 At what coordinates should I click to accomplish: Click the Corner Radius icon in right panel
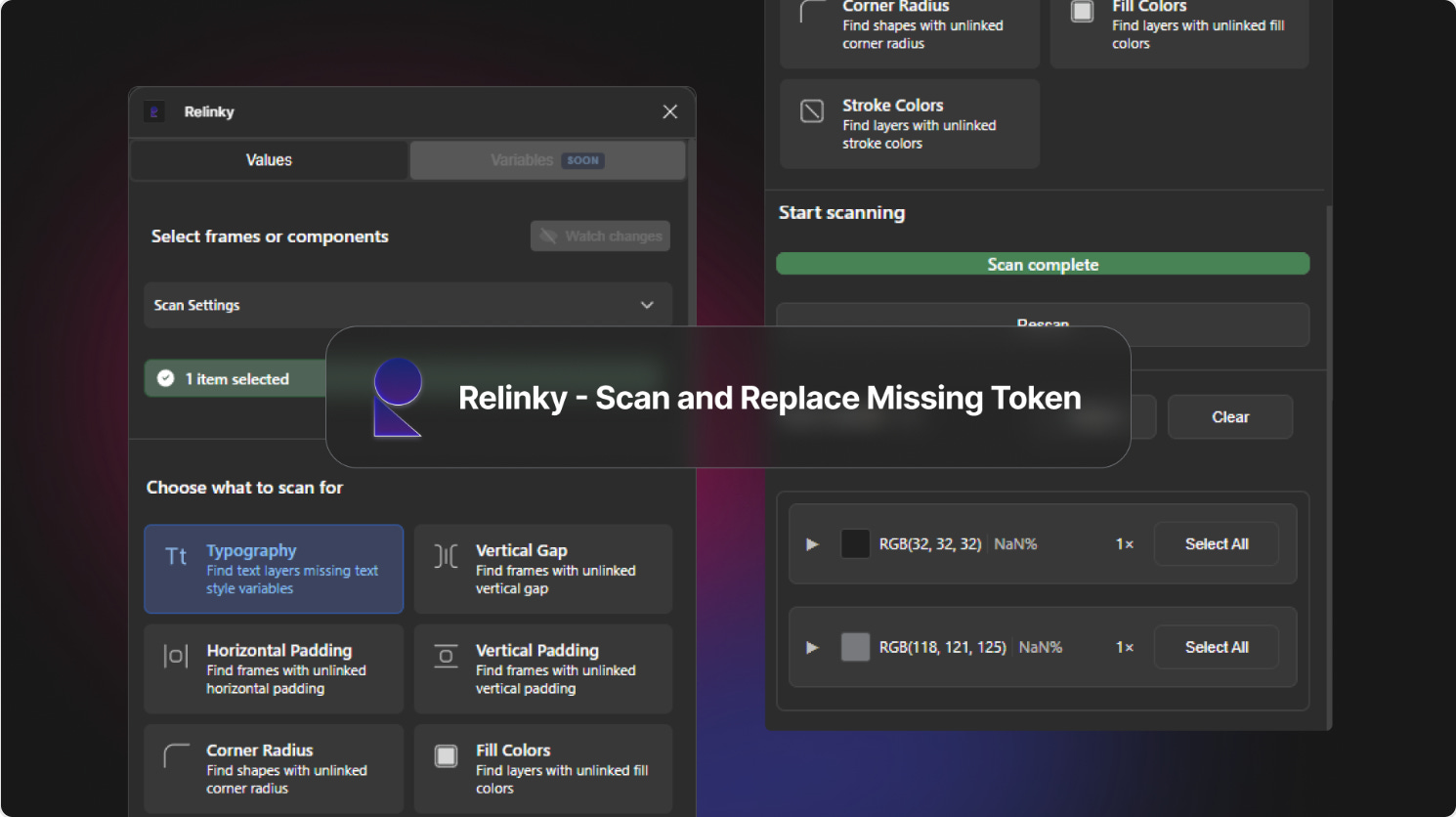pyautogui.click(x=812, y=11)
